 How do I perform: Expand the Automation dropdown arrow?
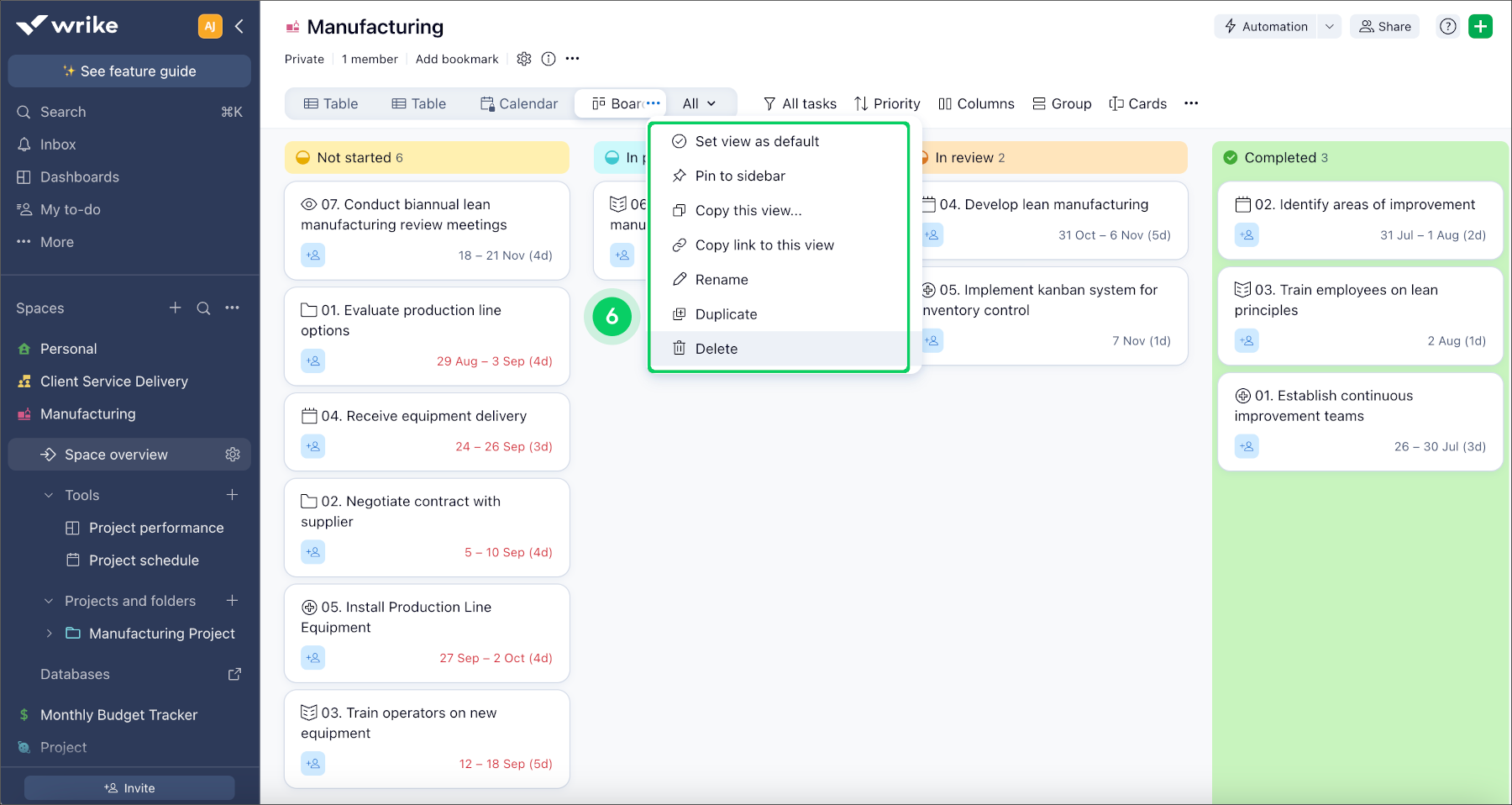tap(1330, 26)
